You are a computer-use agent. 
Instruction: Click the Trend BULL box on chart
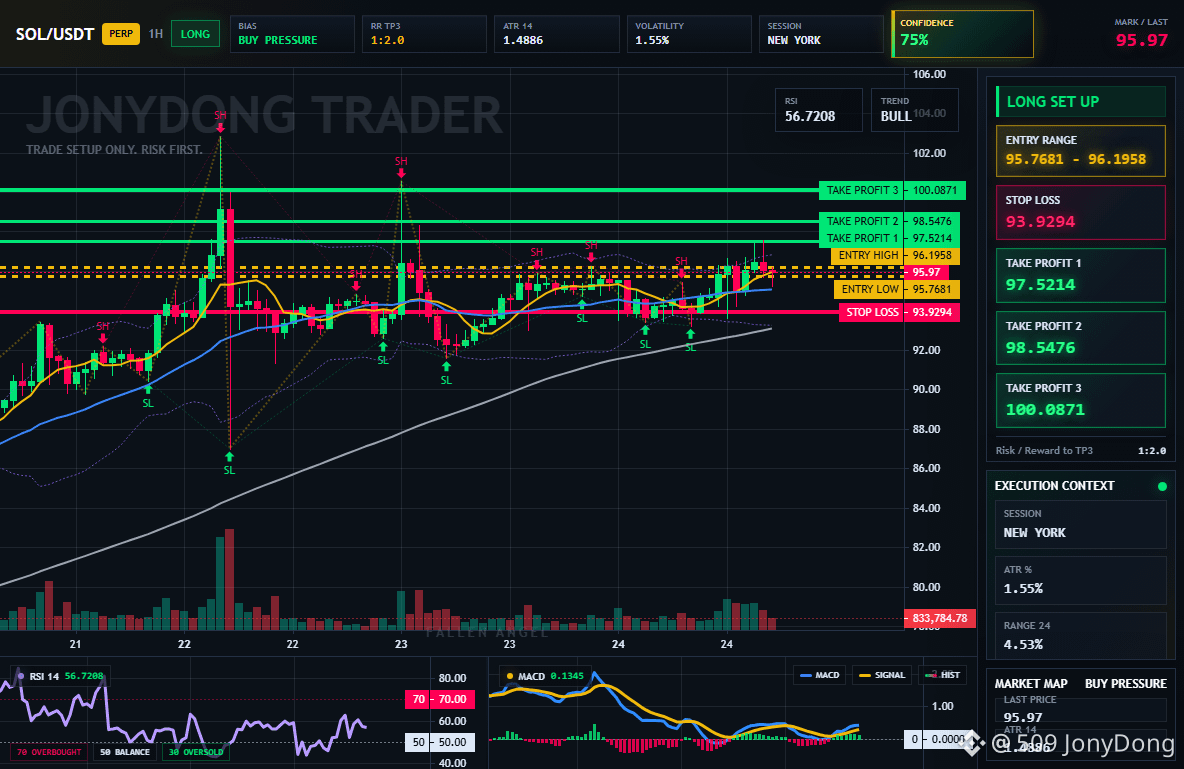914,110
